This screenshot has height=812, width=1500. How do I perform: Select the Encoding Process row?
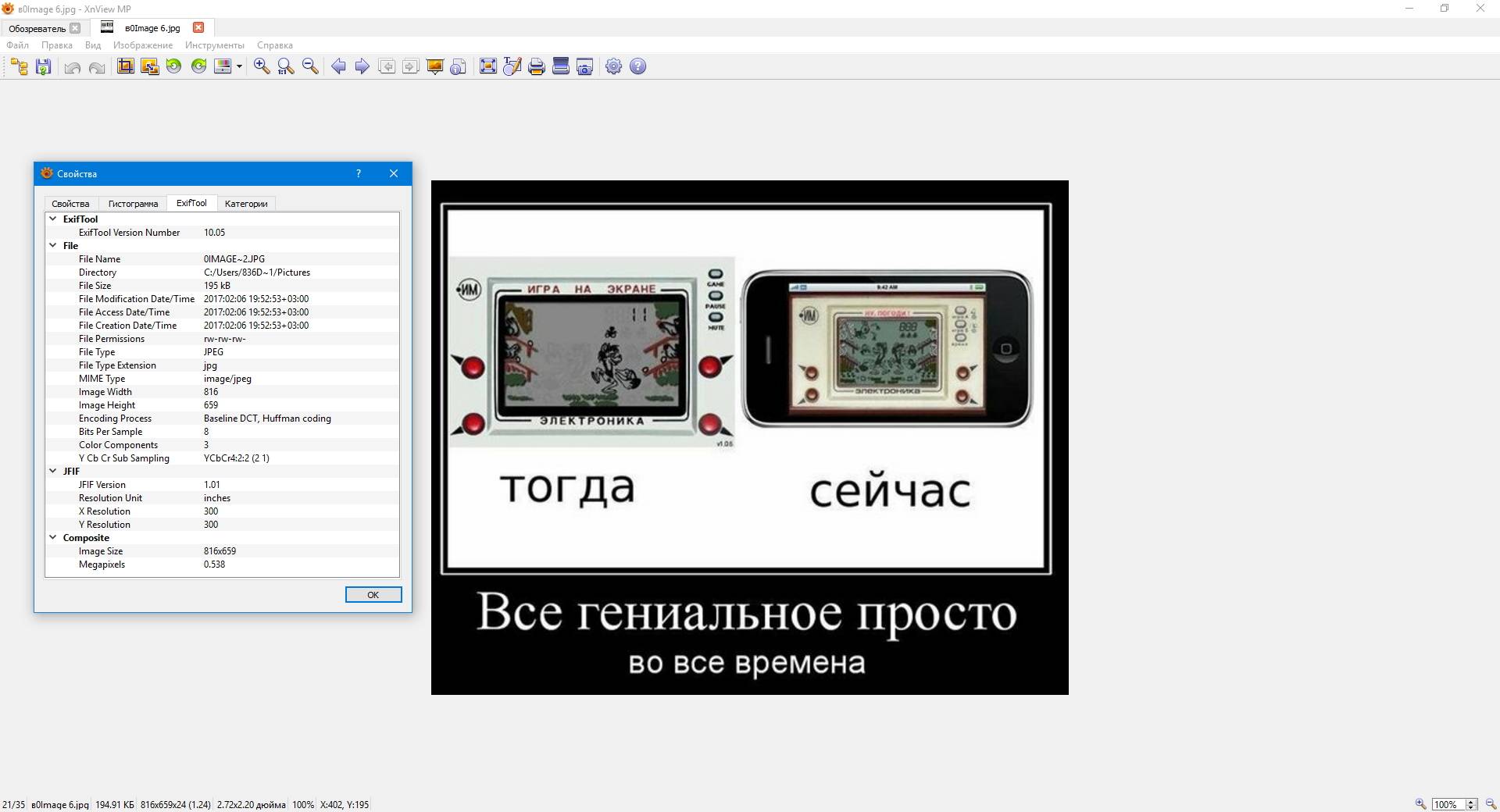point(222,418)
